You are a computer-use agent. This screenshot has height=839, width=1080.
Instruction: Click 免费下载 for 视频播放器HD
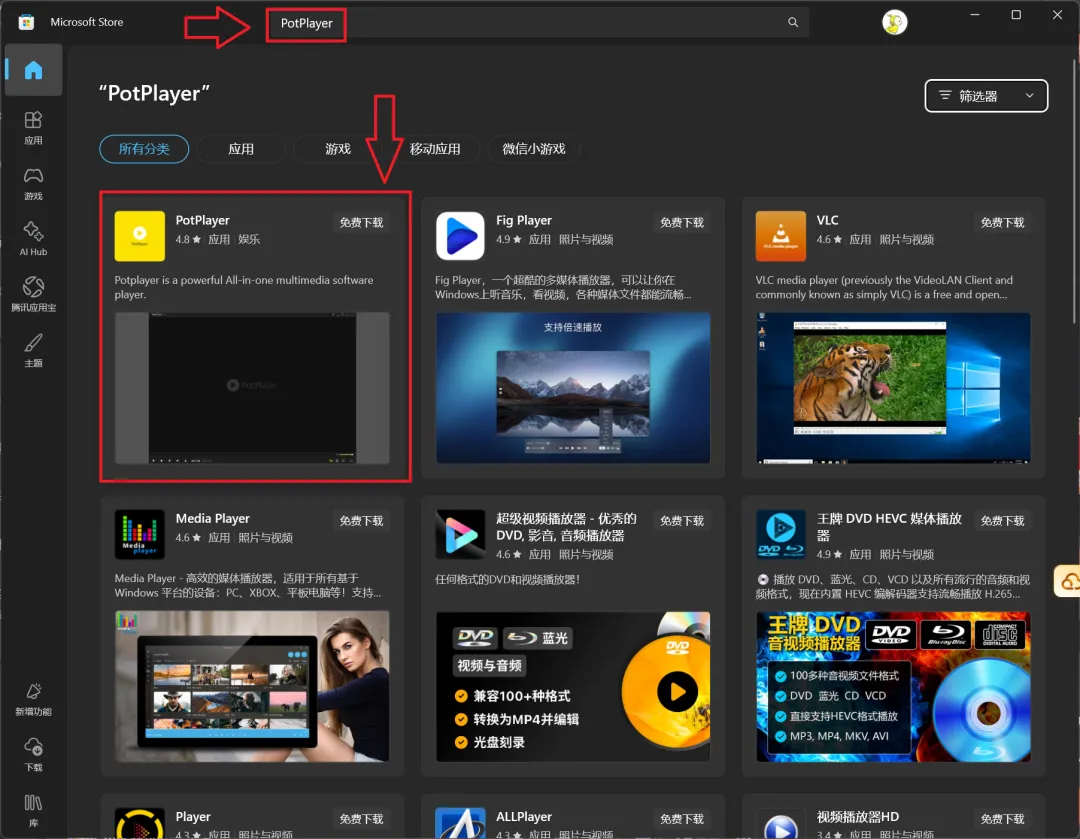tap(1002, 819)
